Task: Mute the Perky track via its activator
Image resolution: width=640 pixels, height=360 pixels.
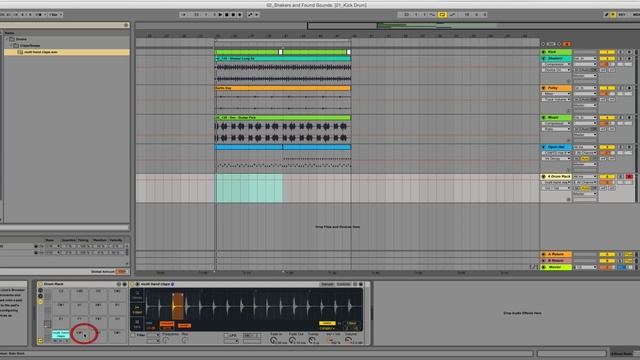Action: click(607, 88)
